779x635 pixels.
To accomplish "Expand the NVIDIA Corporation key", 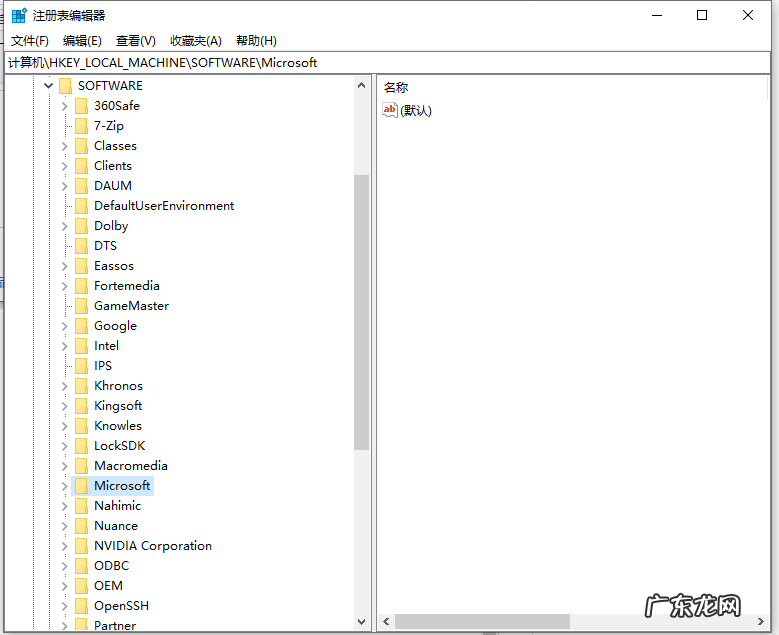I will [64, 546].
